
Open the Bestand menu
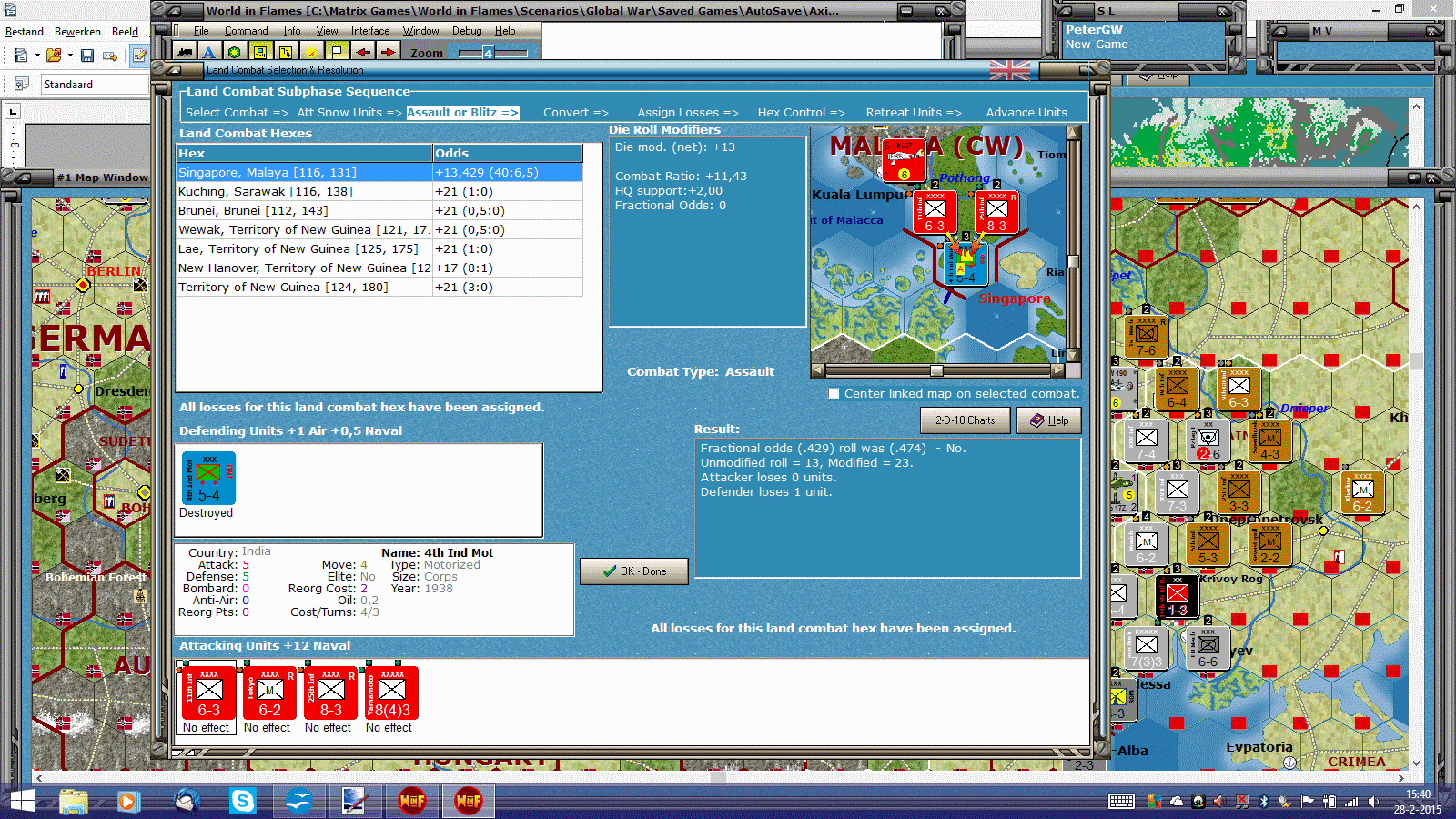pyautogui.click(x=25, y=32)
